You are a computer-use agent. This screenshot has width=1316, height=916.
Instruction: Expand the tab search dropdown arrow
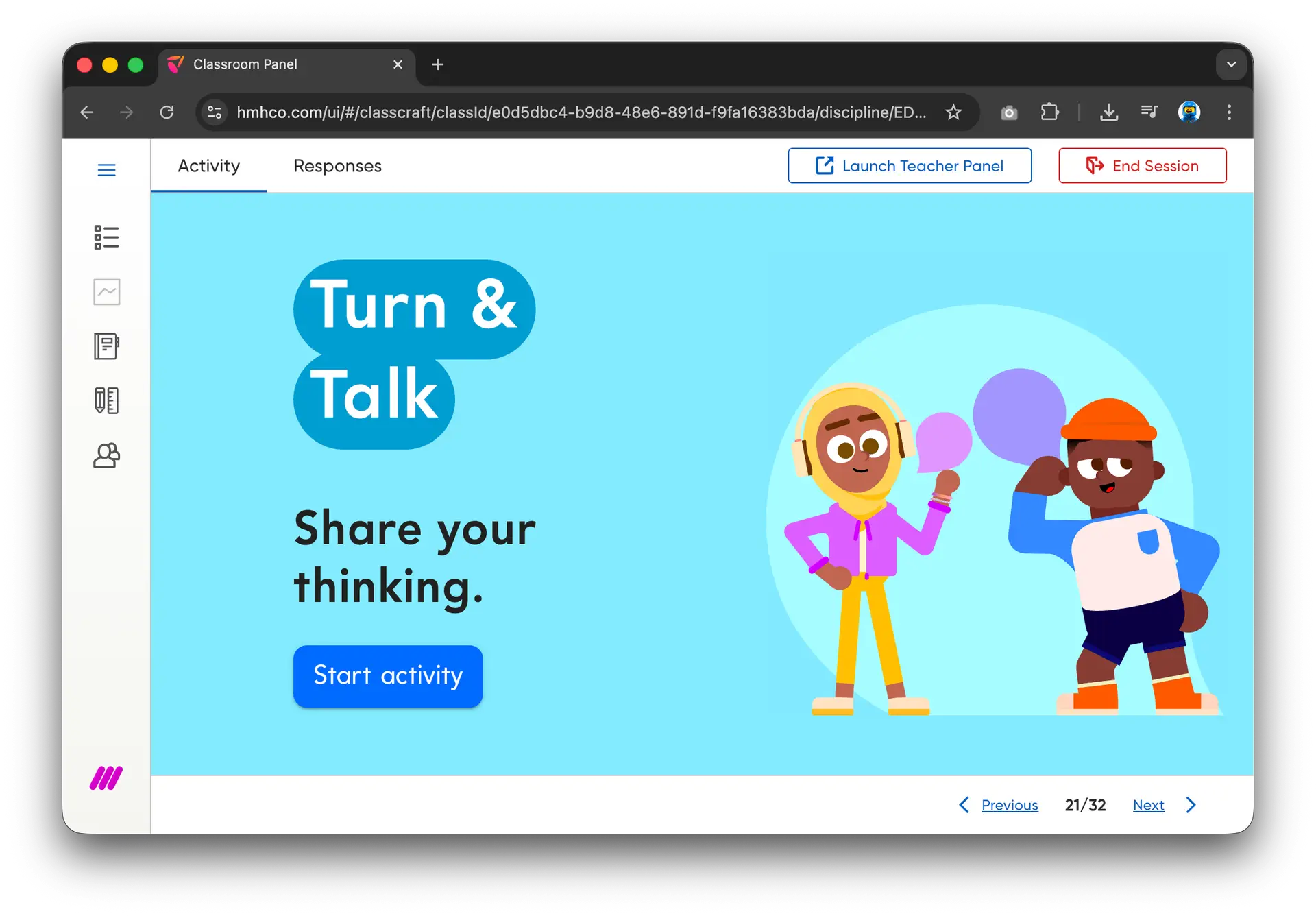click(x=1231, y=64)
